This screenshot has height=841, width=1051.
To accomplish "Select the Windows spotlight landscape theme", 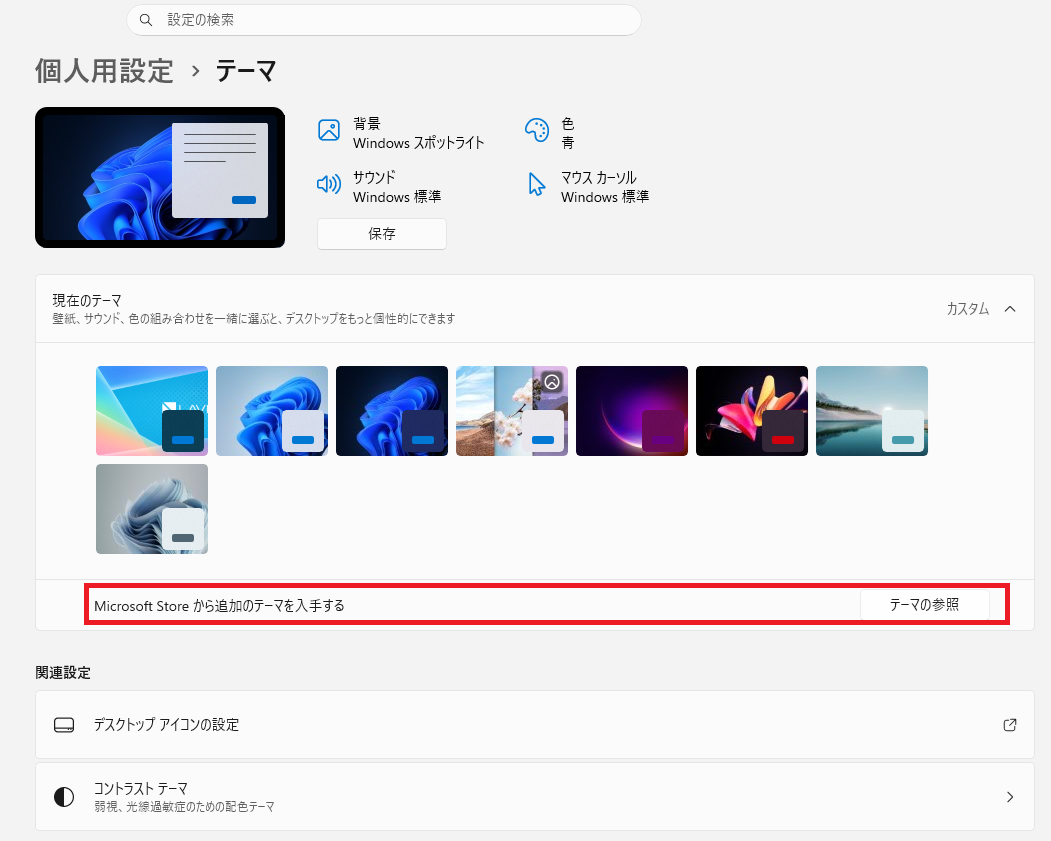I will [x=512, y=411].
